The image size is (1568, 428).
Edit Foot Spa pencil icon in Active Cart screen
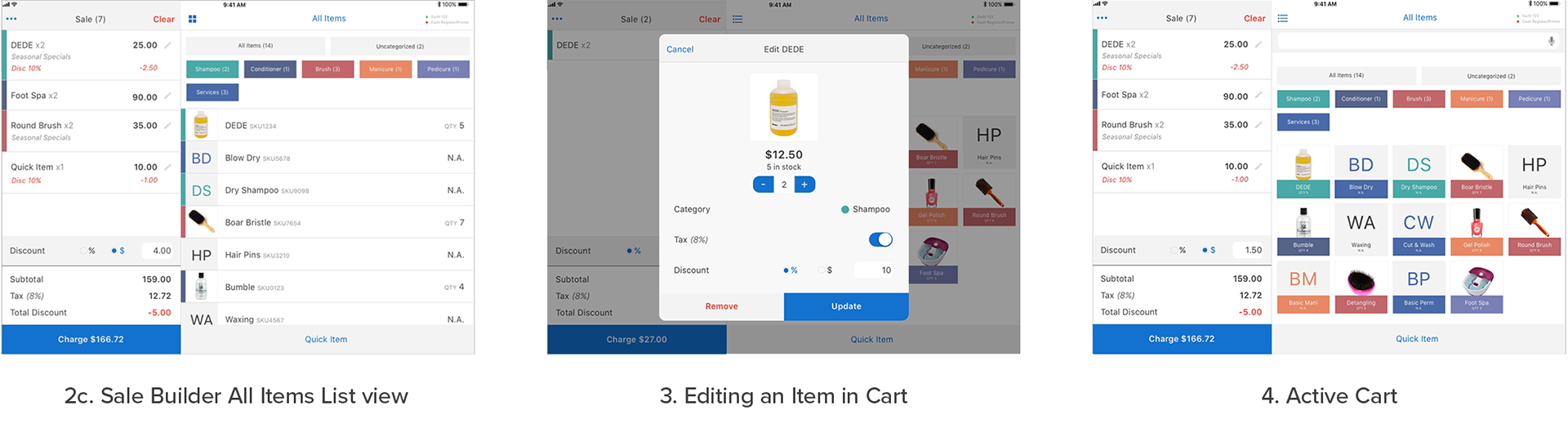[1258, 96]
